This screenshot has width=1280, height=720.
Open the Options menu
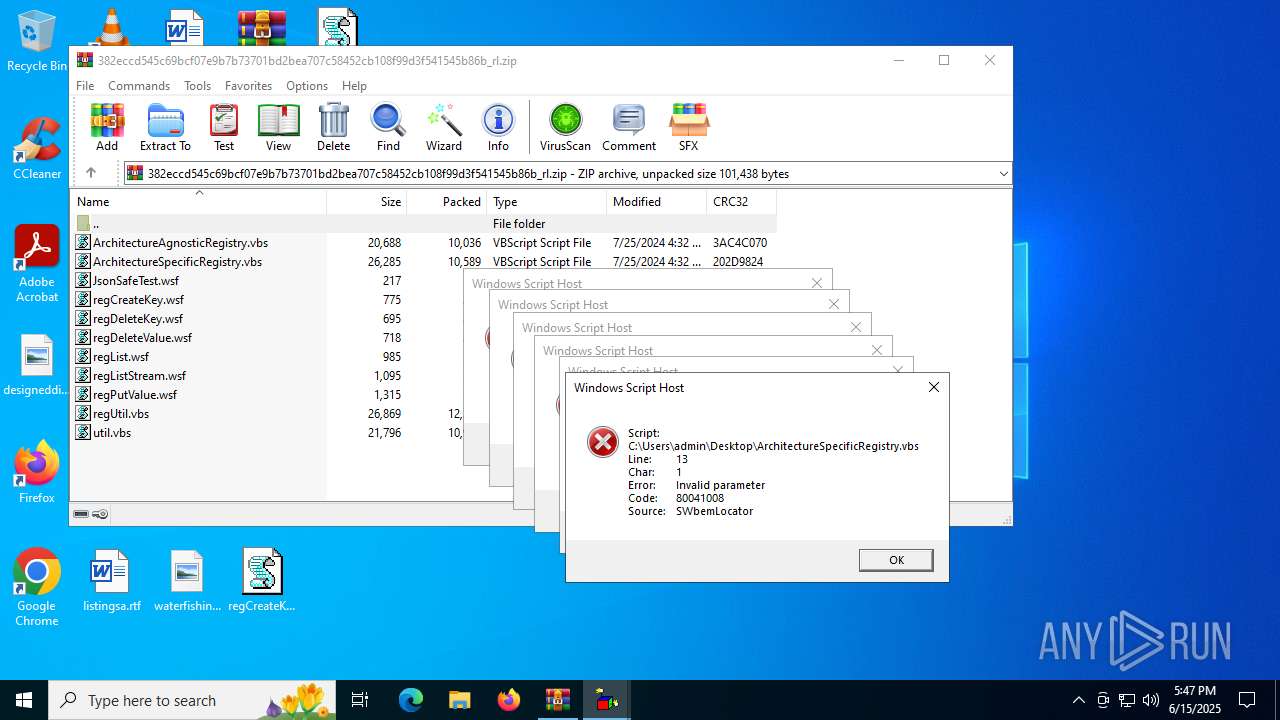[307, 86]
